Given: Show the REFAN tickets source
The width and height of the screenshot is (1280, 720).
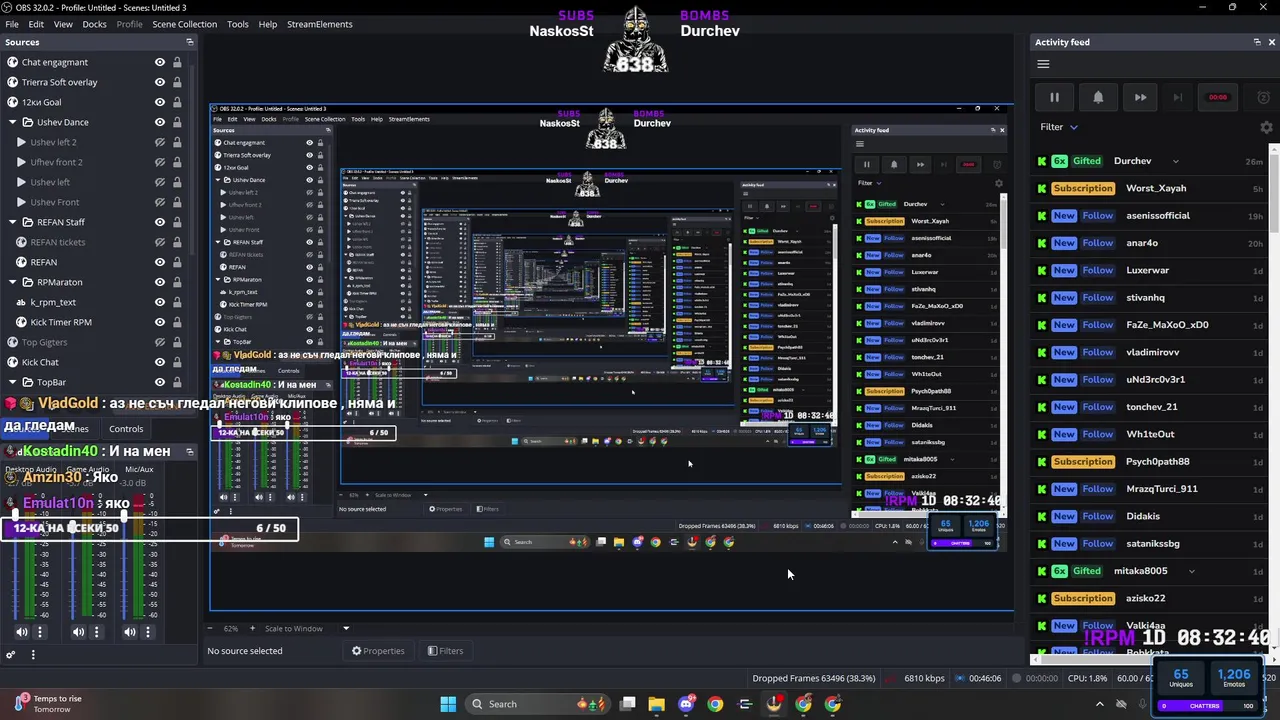Looking at the screenshot, I should coord(159,242).
